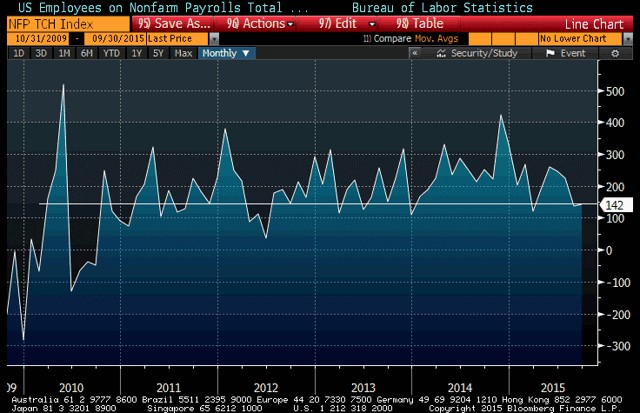Click the 500 y-axis label

pyautogui.click(x=615, y=91)
